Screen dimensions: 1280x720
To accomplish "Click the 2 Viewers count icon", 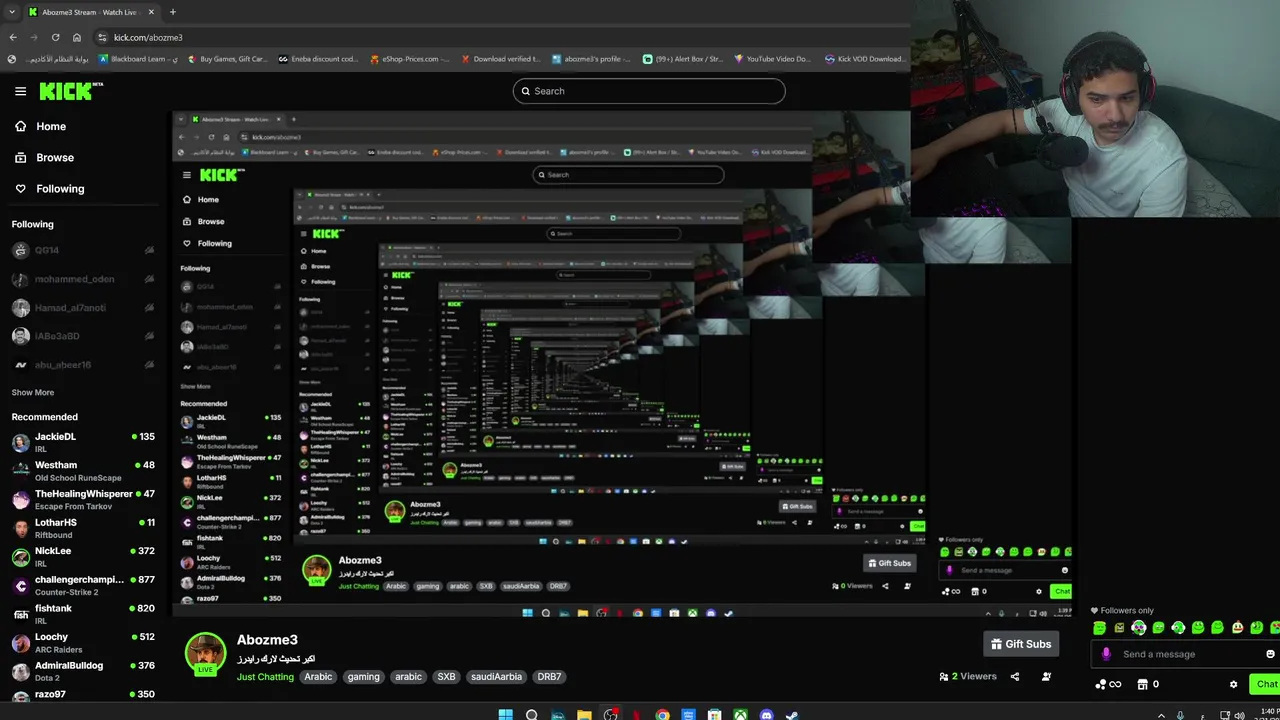I will pos(944,677).
